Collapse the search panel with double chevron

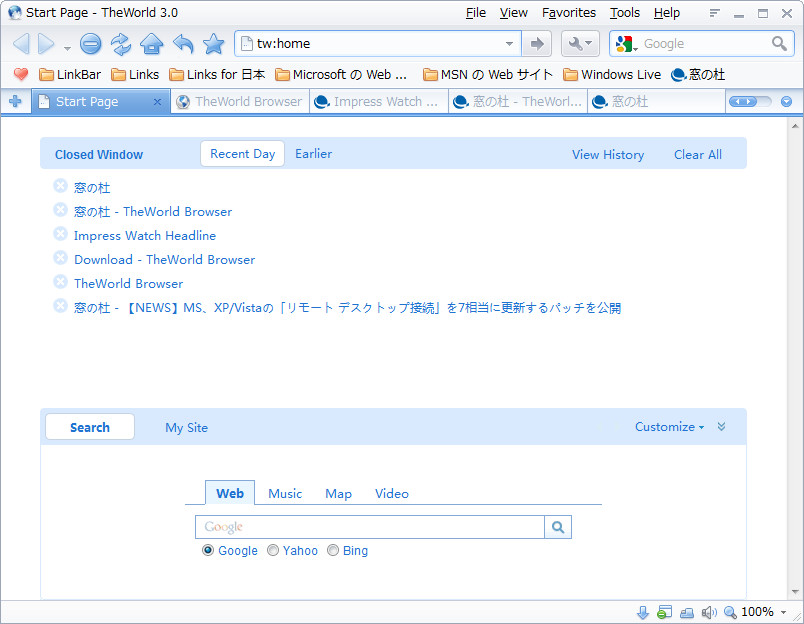tap(721, 427)
